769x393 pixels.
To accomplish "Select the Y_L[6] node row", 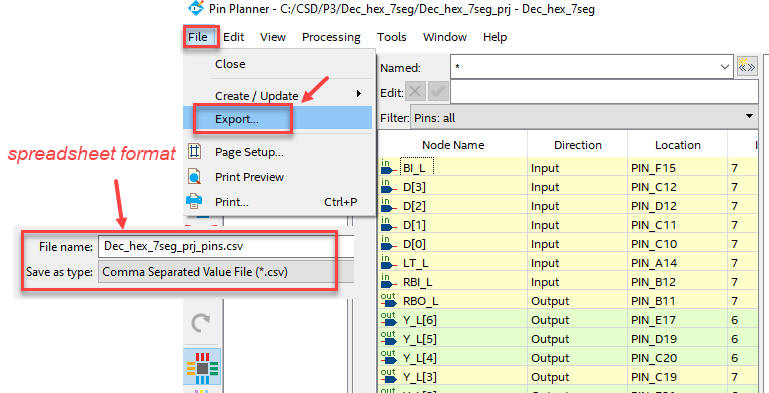I will (568, 320).
